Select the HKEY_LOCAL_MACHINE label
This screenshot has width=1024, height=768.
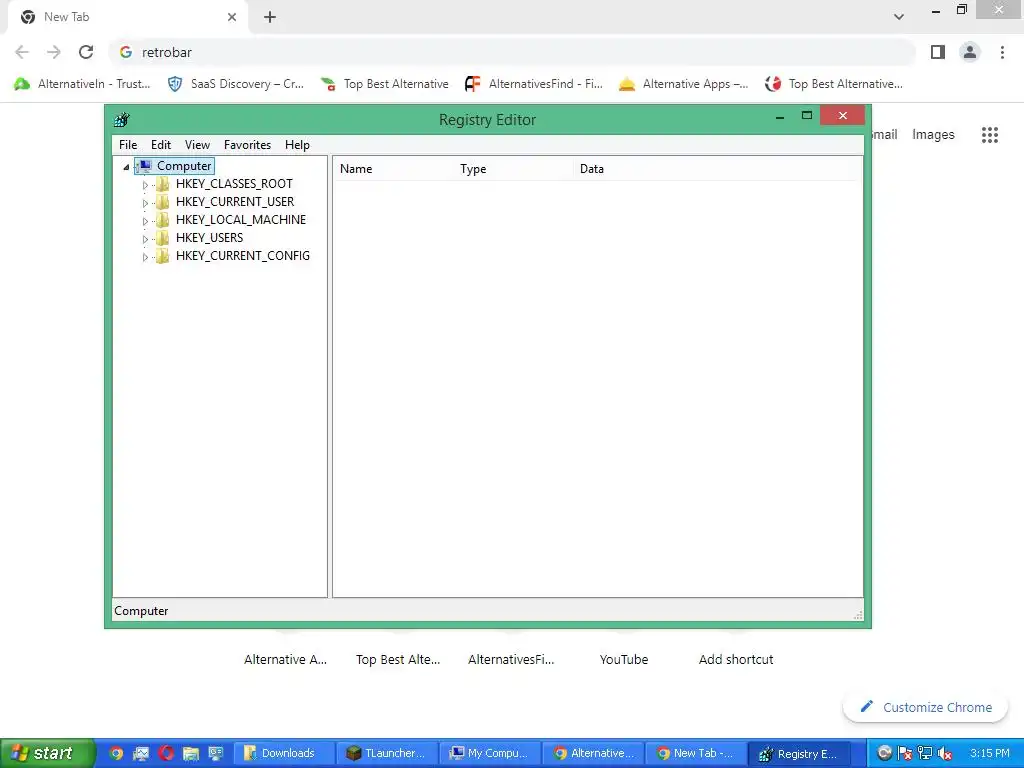coord(241,220)
